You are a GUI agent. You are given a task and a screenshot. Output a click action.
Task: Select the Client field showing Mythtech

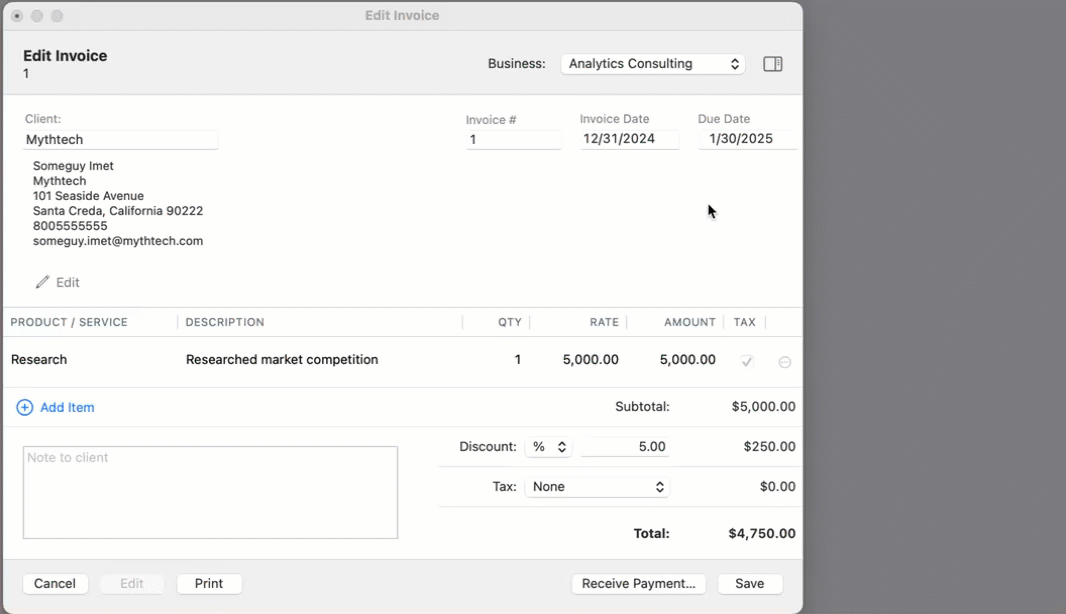pyautogui.click(x=120, y=139)
